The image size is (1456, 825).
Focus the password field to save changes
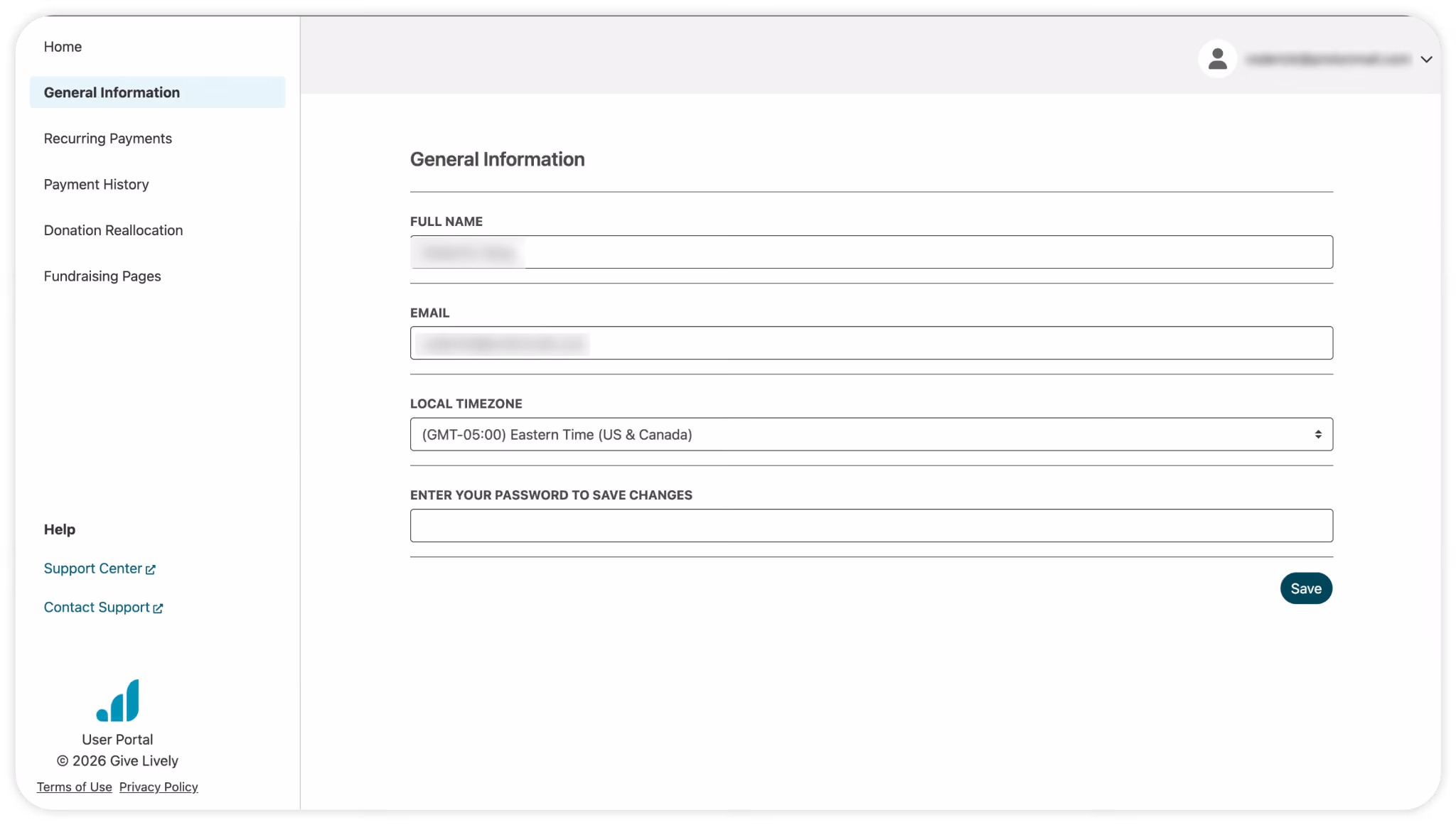(871, 526)
